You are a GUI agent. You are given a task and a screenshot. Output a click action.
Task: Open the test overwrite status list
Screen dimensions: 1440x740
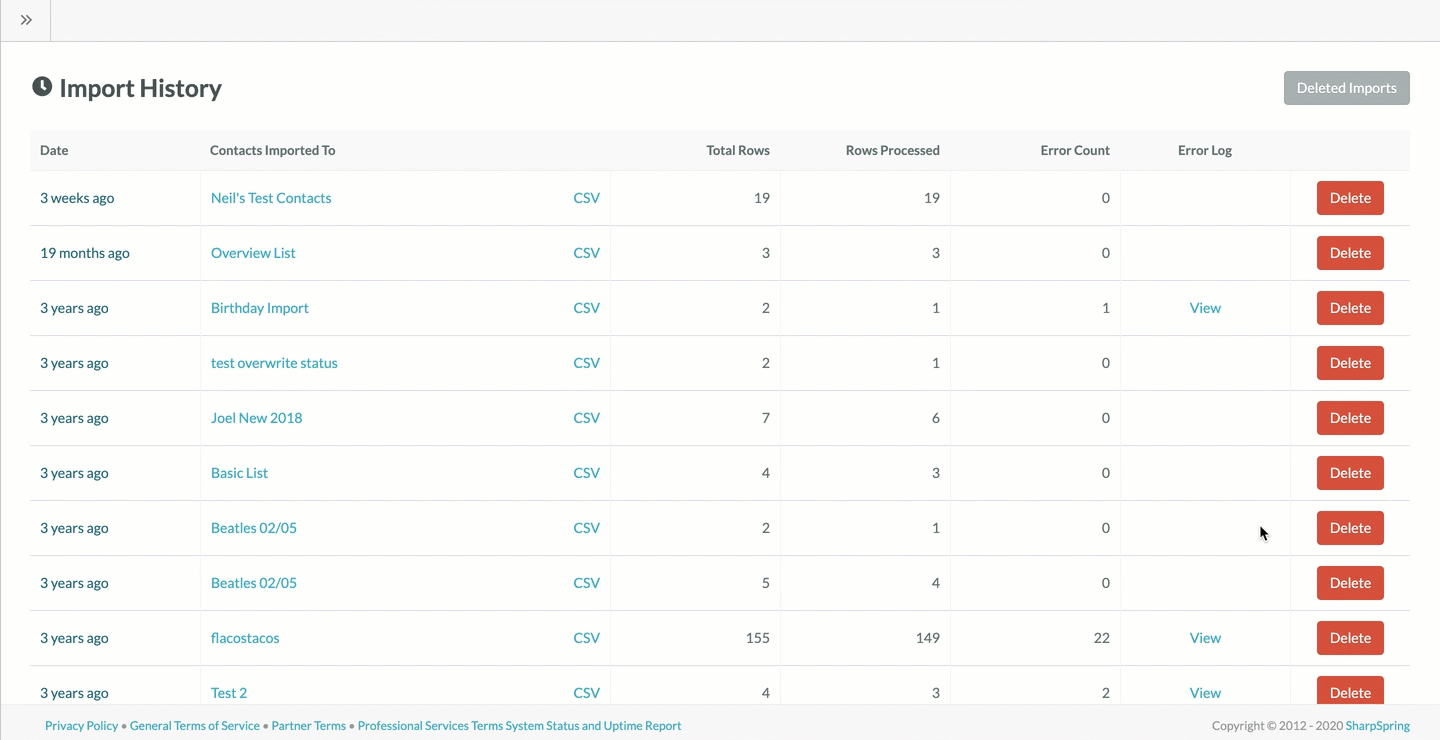[274, 363]
